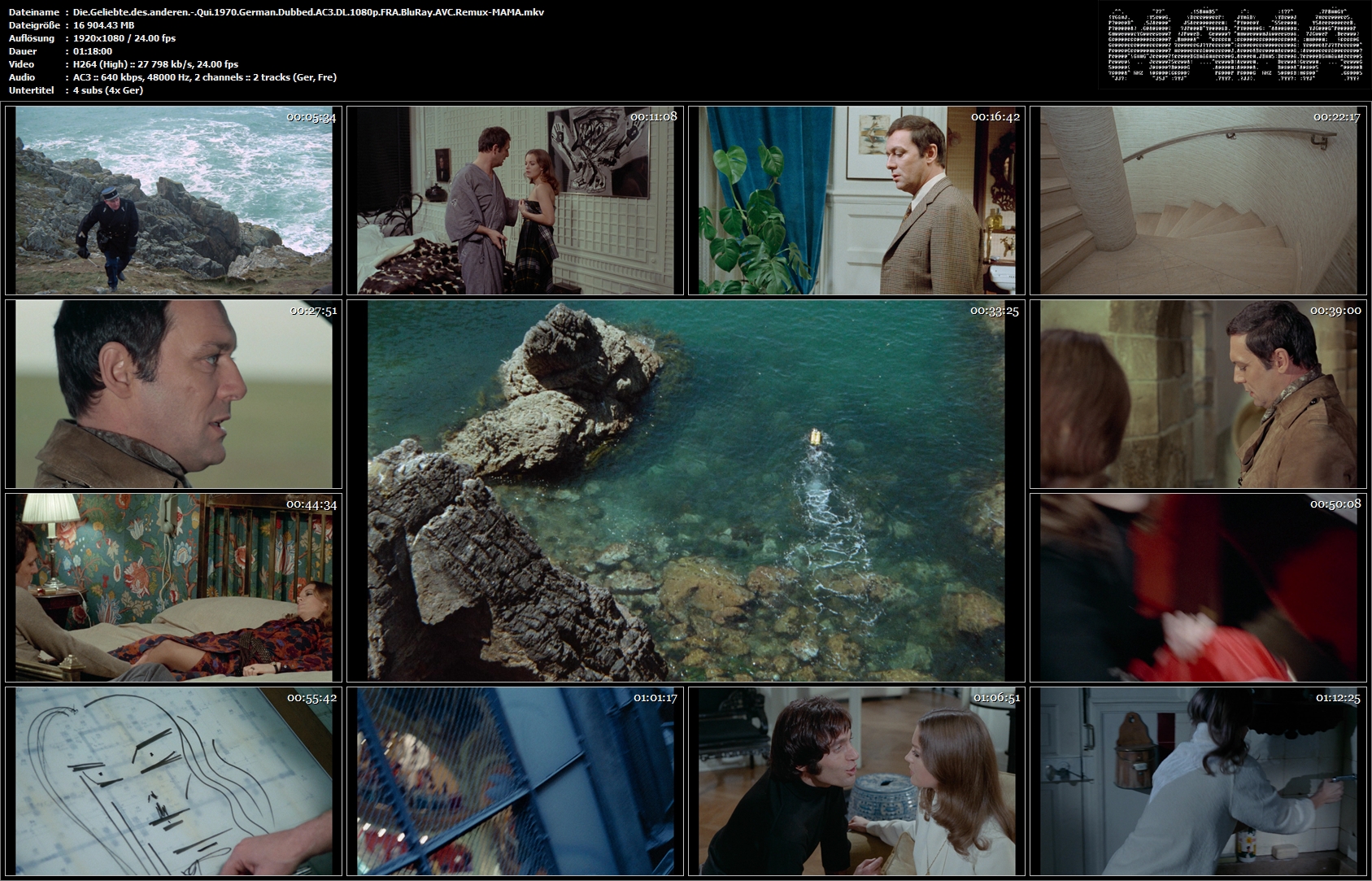Screen dimensions: 1372x881
Task: Select the 00:16:42 thumbnail with blue curtain
Action: [856, 200]
